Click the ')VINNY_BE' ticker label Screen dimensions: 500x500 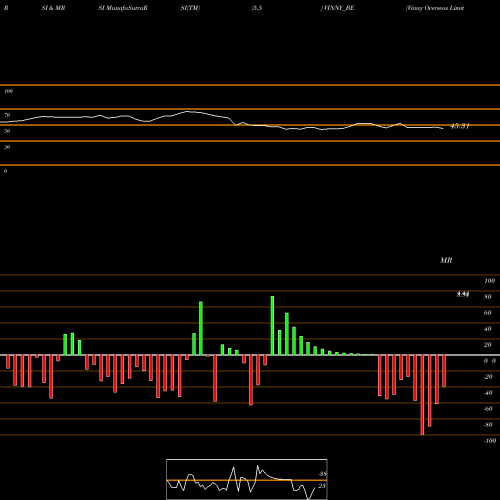click(x=337, y=8)
